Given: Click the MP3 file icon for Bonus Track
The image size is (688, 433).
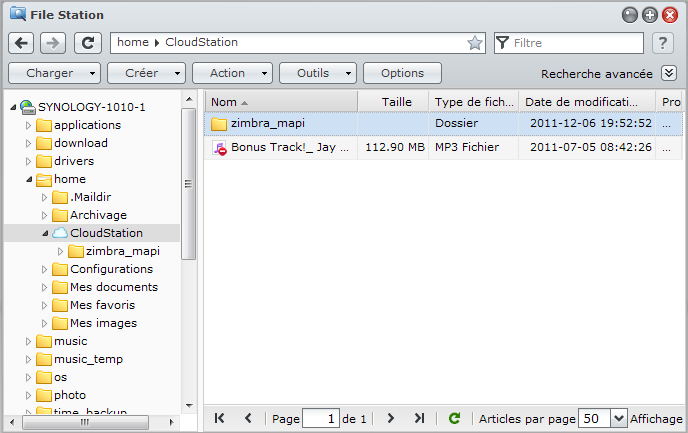Looking at the screenshot, I should [x=219, y=148].
